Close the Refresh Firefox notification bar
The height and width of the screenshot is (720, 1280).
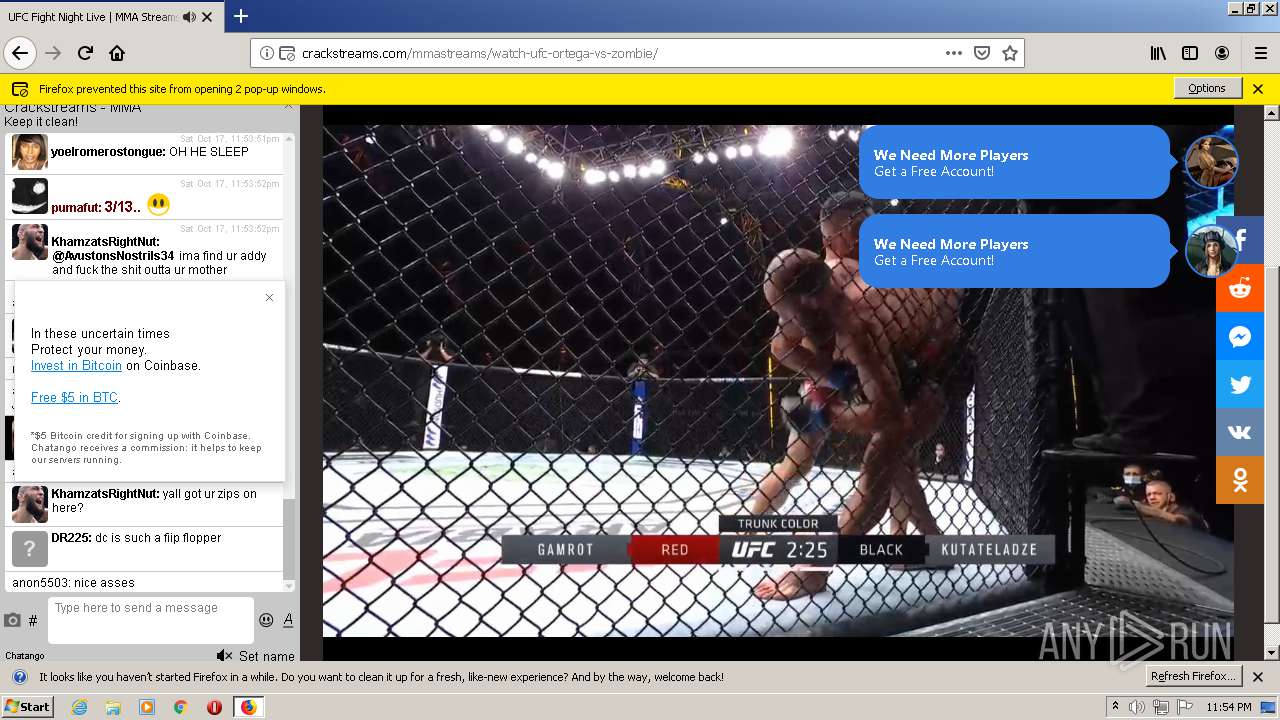tap(1258, 676)
